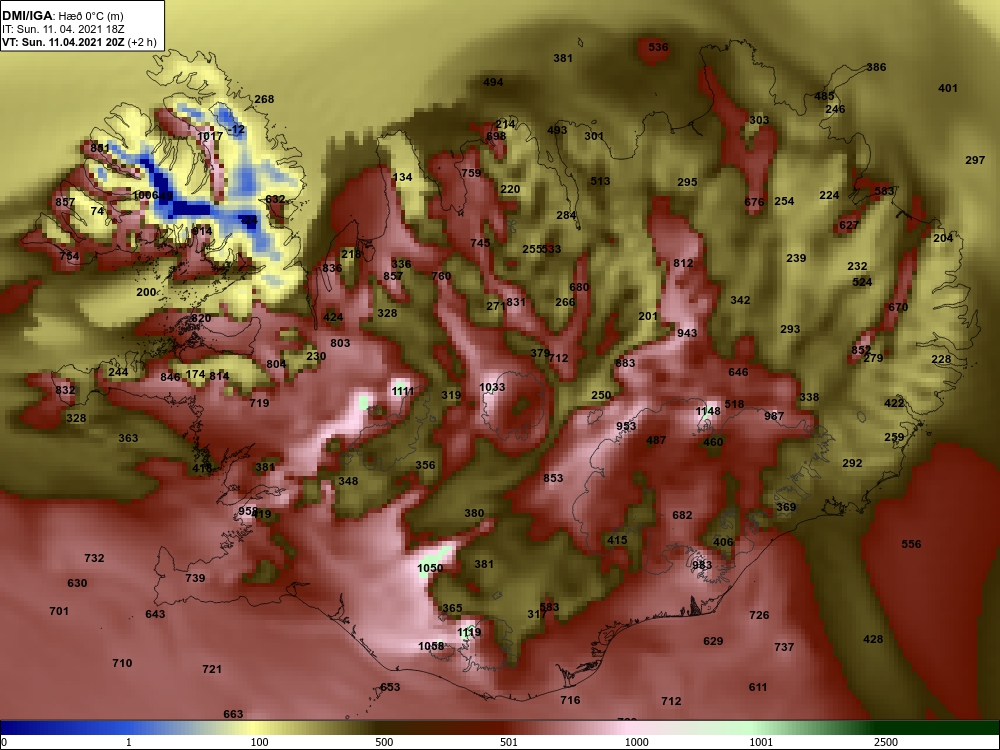The height and width of the screenshot is (750, 1000).
Task: Click the 716 value label
Action: [570, 700]
